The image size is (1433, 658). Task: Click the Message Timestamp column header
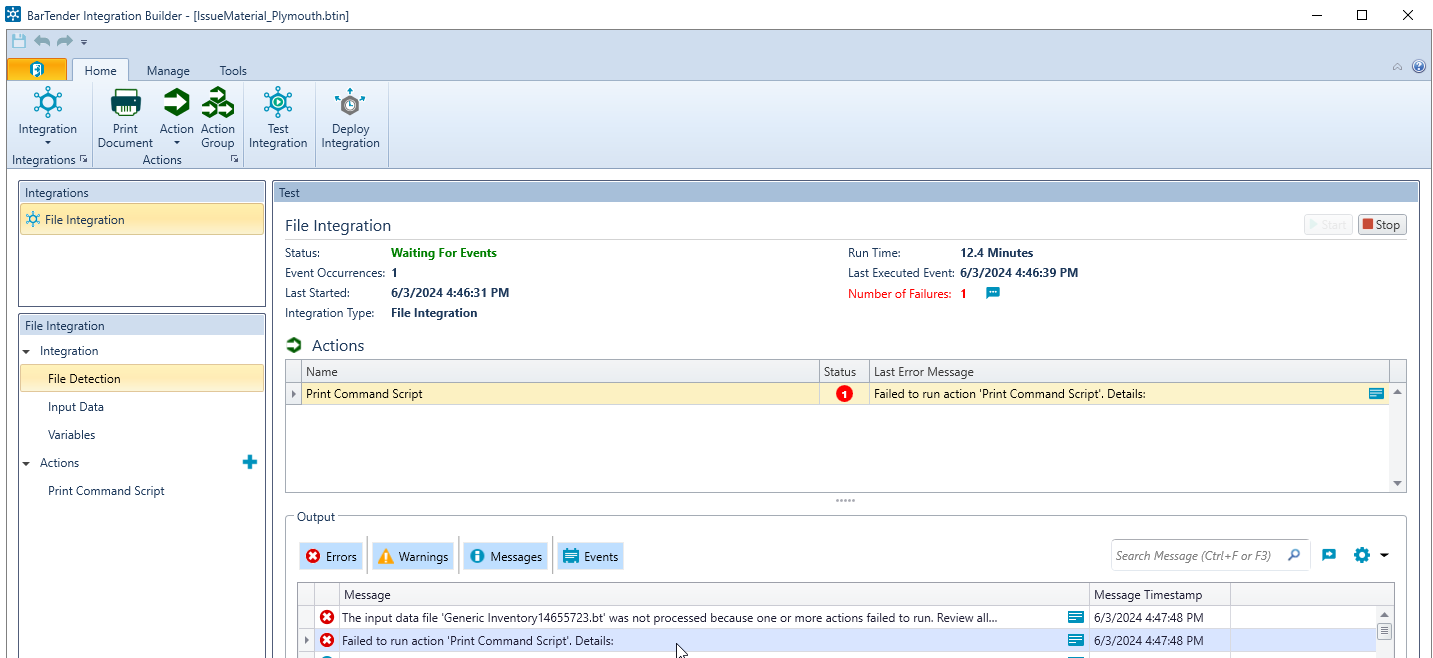point(1160,595)
